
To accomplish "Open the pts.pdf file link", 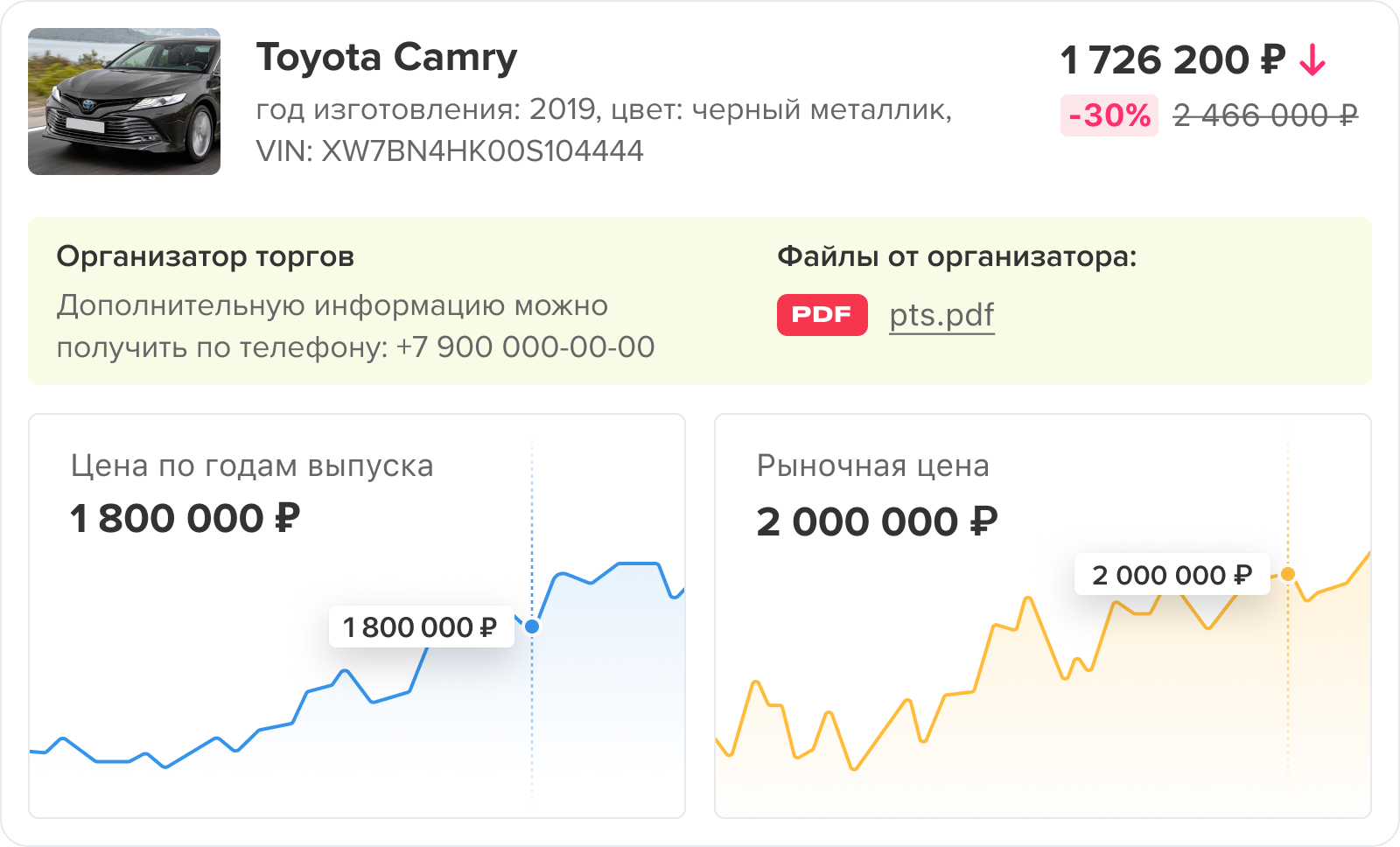I will click(941, 315).
